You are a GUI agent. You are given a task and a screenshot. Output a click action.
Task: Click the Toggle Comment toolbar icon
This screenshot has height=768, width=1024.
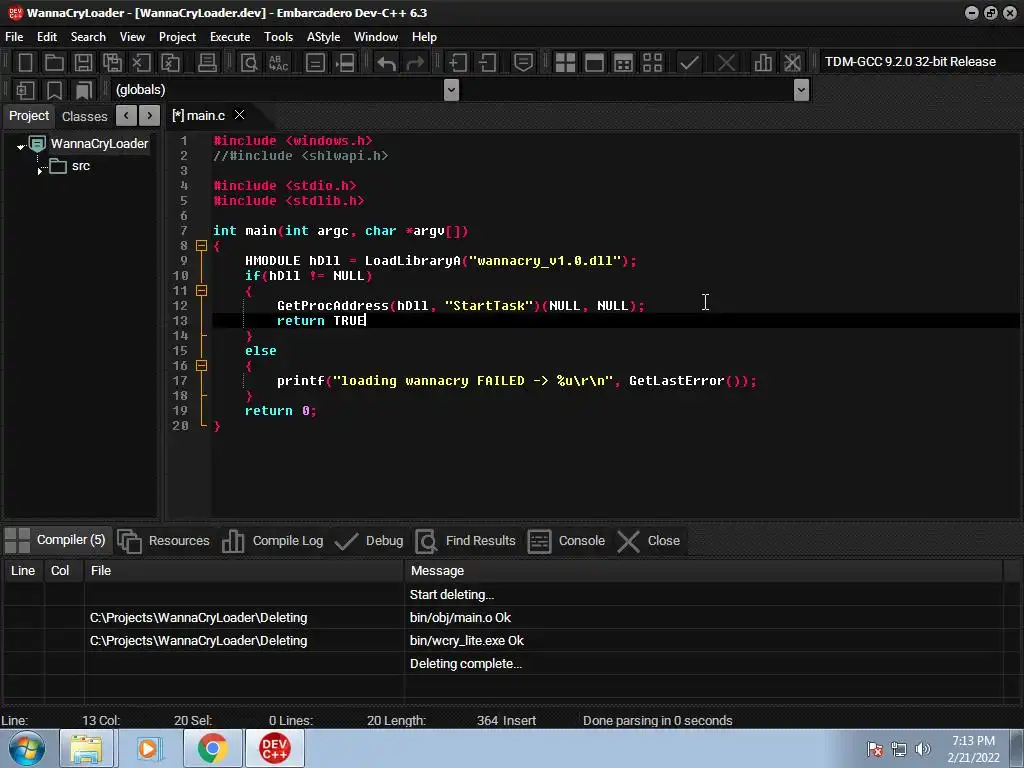[x=523, y=62]
